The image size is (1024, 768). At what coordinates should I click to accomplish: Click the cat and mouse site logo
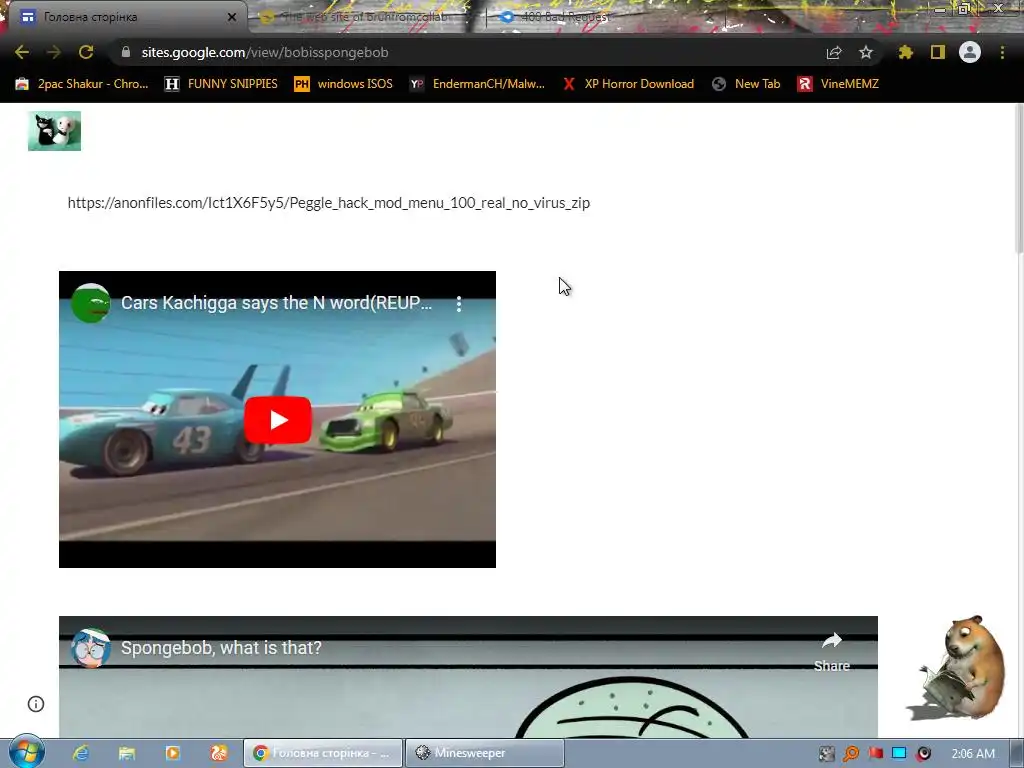coord(54,131)
